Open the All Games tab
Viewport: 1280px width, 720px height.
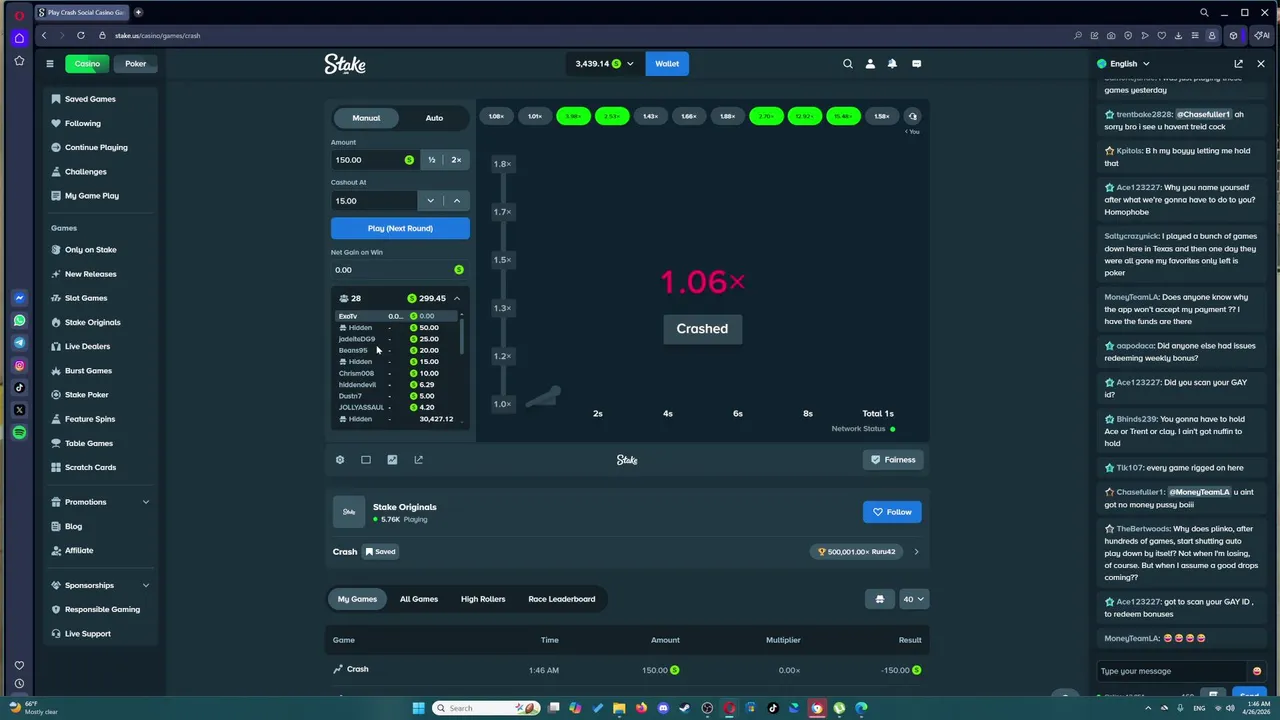coord(419,599)
